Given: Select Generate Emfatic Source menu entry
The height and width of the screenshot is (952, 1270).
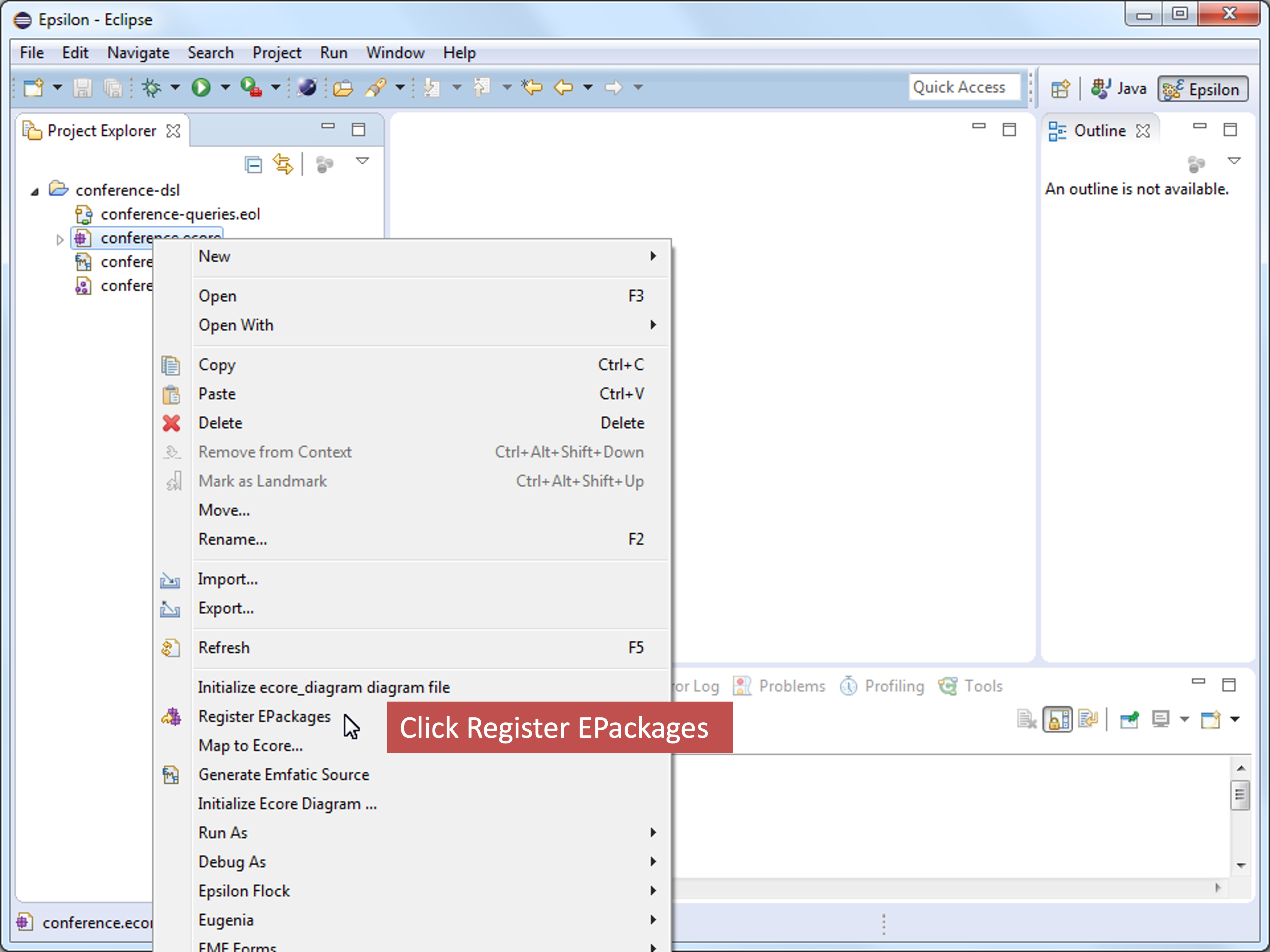Looking at the screenshot, I should [x=284, y=774].
